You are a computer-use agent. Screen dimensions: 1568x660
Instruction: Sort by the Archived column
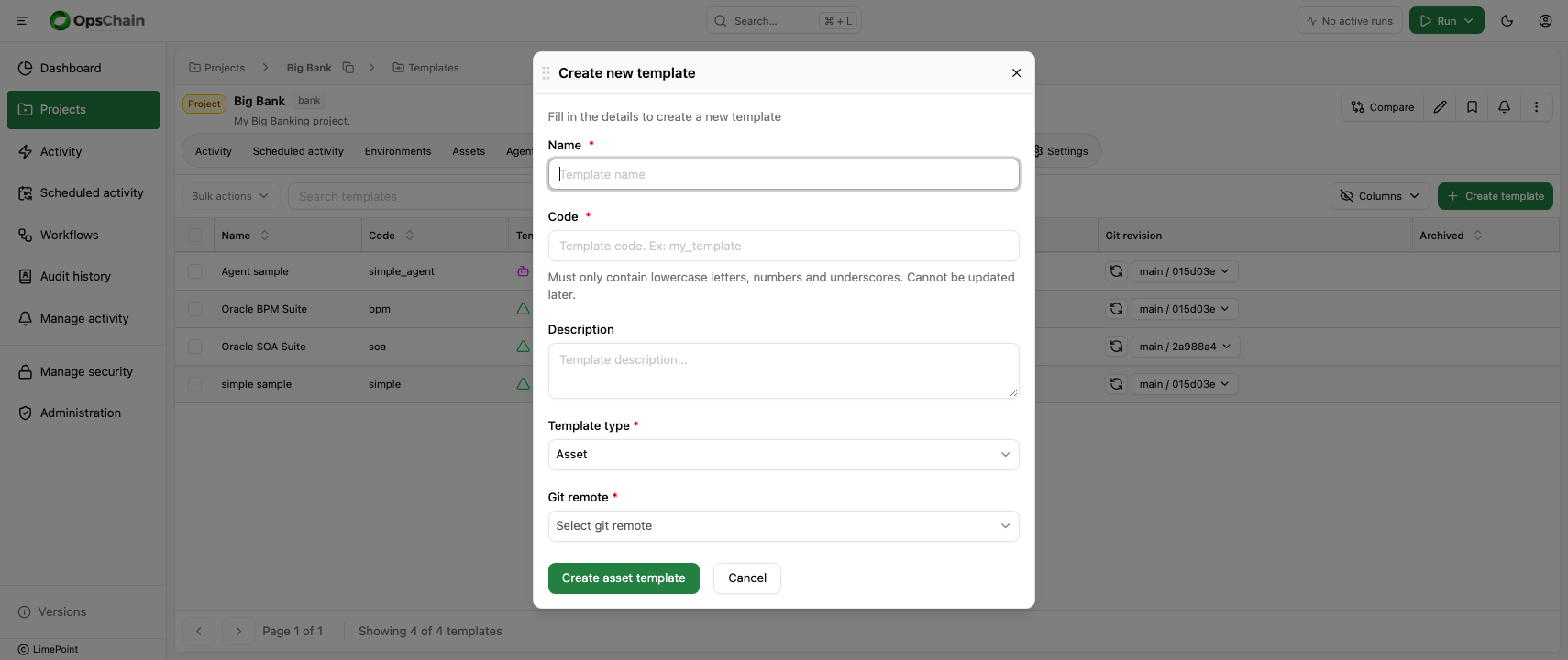tap(1477, 236)
